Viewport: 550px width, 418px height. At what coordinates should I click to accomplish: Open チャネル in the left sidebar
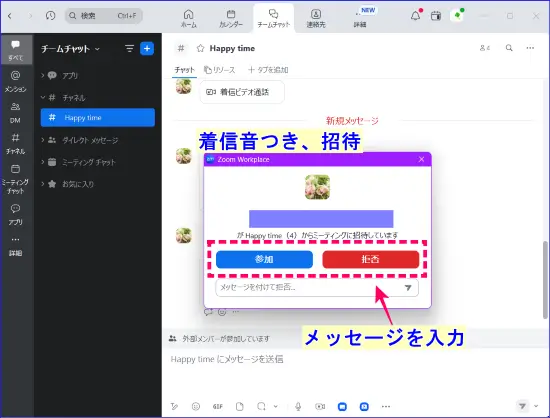pyautogui.click(x=15, y=144)
